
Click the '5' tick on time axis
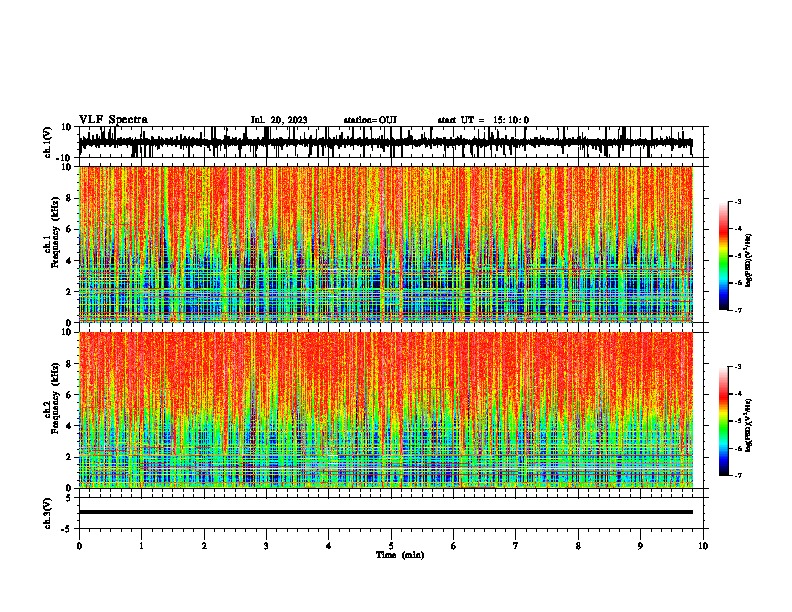(391, 546)
